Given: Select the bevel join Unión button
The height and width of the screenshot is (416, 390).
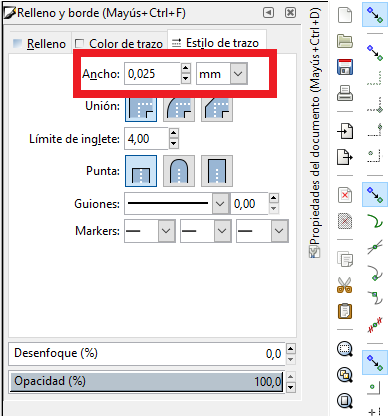Looking at the screenshot, I should click(217, 109).
